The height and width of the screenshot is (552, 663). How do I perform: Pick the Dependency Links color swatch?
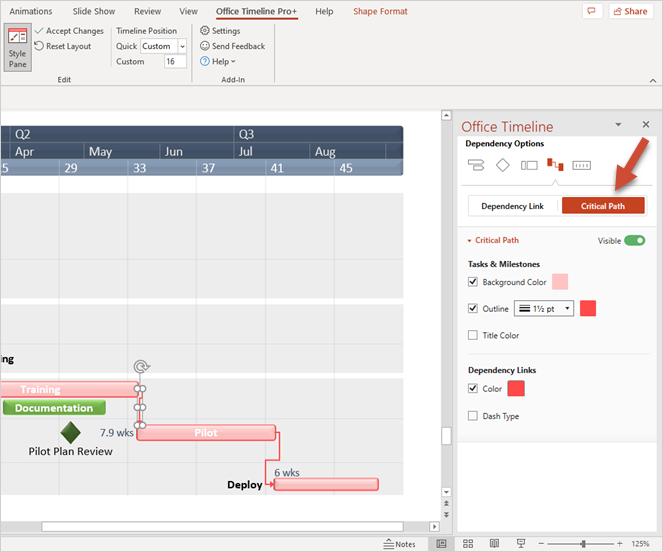(x=516, y=389)
